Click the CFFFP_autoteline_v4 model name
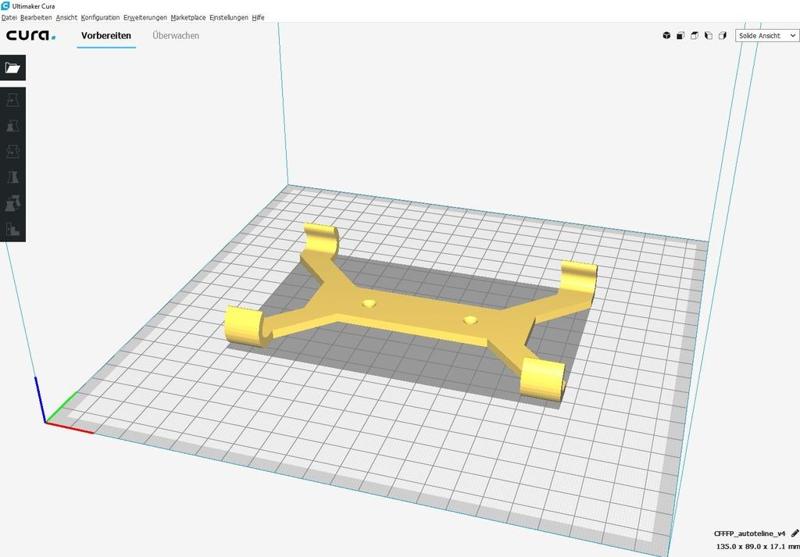 point(749,534)
